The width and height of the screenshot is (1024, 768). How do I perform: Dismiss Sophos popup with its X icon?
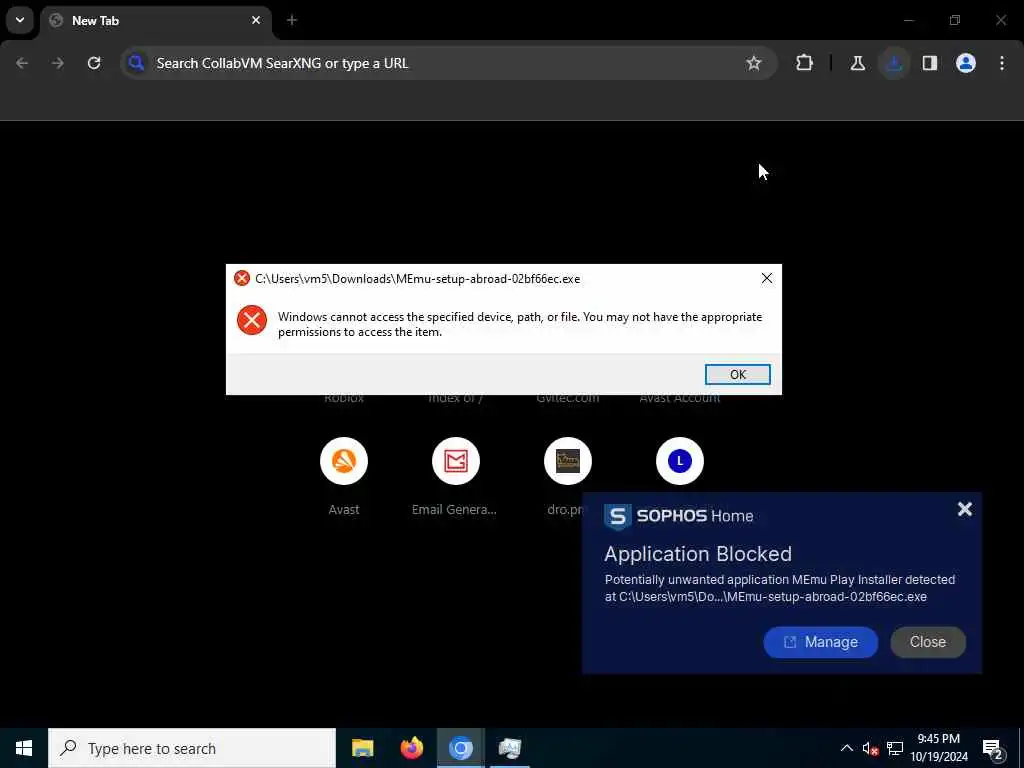964,509
